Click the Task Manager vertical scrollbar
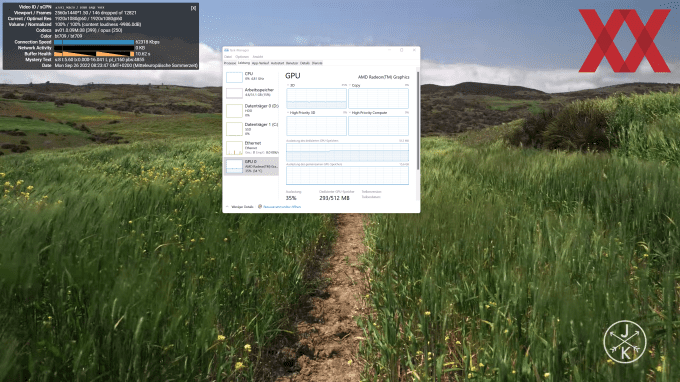The width and height of the screenshot is (680, 382). click(x=418, y=121)
